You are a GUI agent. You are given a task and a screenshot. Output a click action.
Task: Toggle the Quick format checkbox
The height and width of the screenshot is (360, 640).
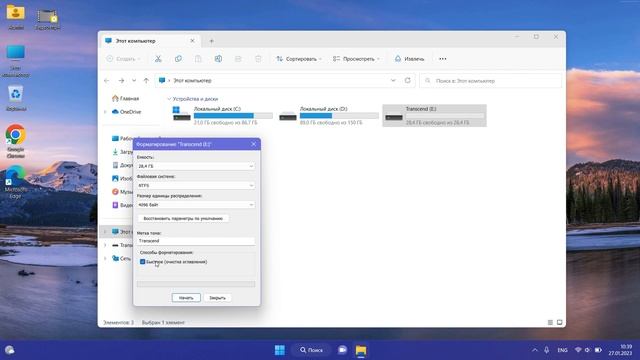click(142, 262)
